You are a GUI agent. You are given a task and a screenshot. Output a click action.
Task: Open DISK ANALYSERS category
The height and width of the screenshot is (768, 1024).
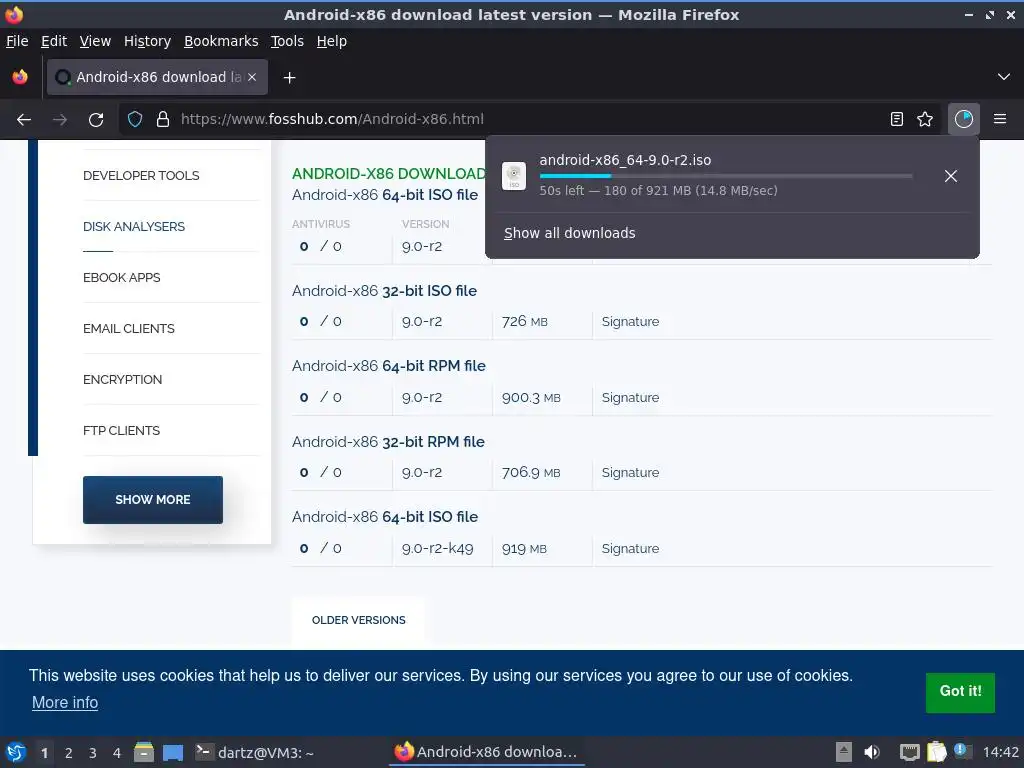[134, 227]
